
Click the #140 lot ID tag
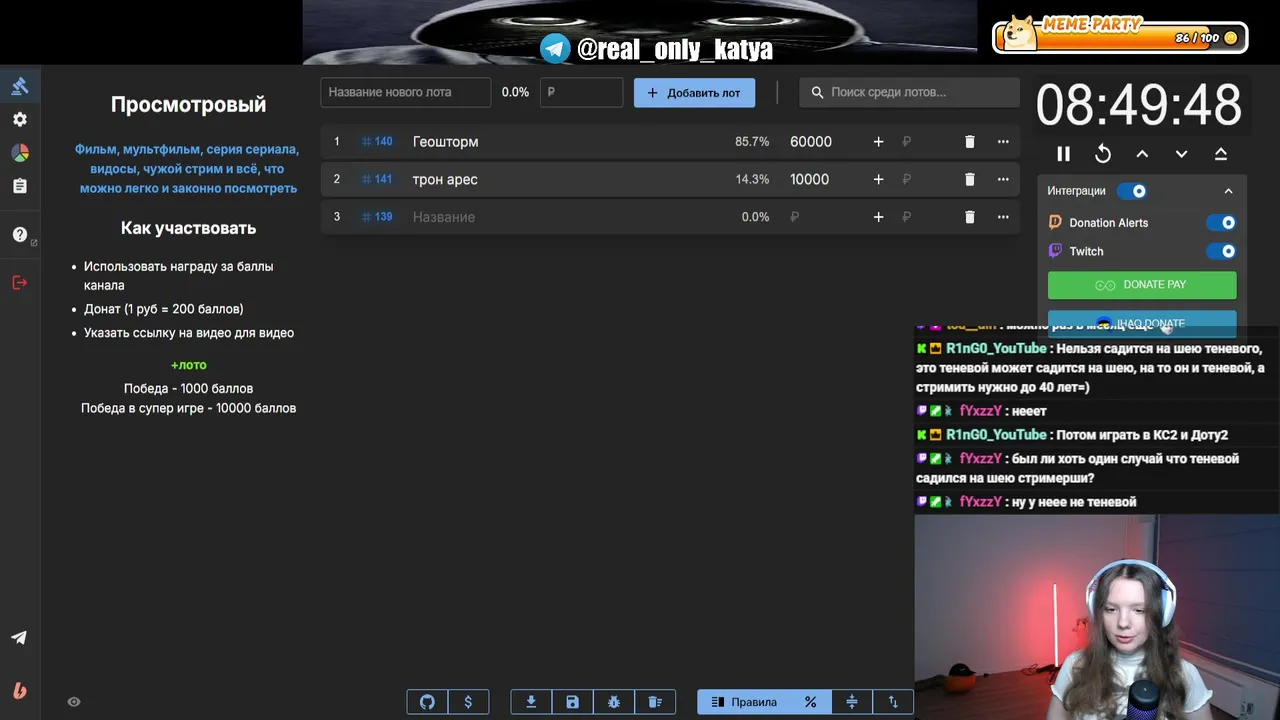377,142
